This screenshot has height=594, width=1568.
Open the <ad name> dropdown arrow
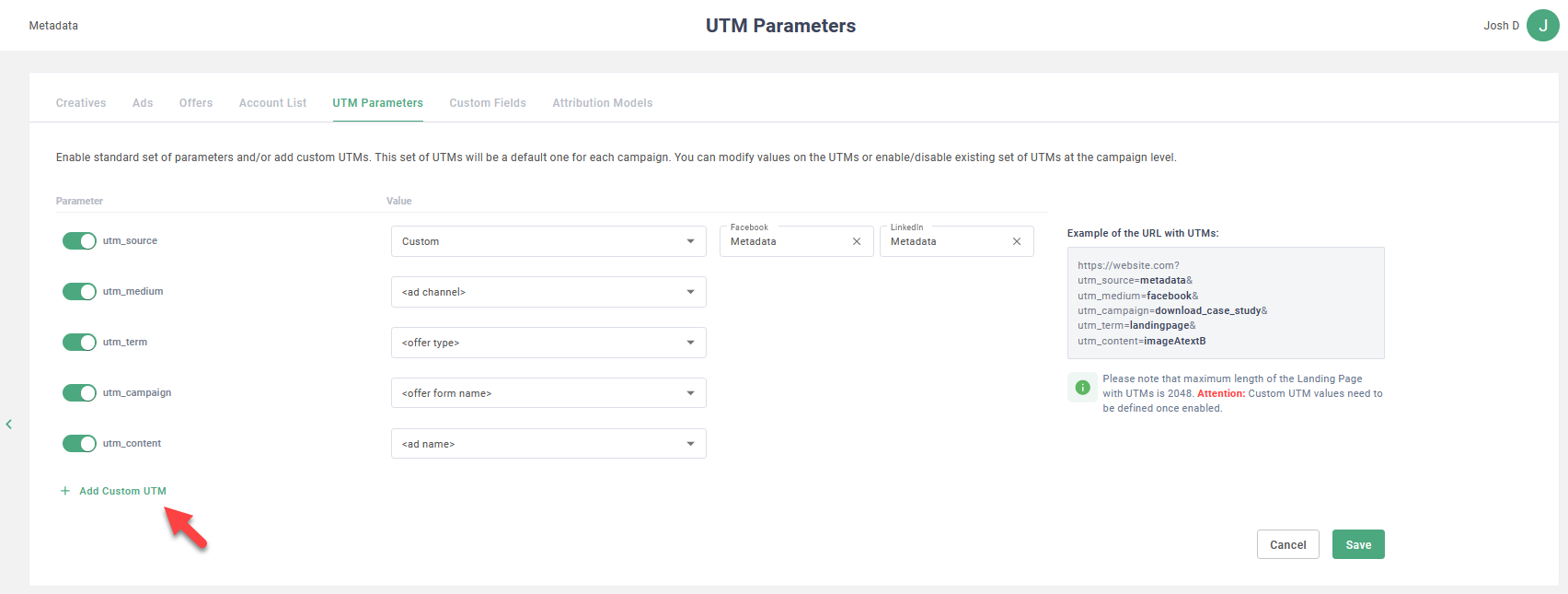tap(690, 444)
